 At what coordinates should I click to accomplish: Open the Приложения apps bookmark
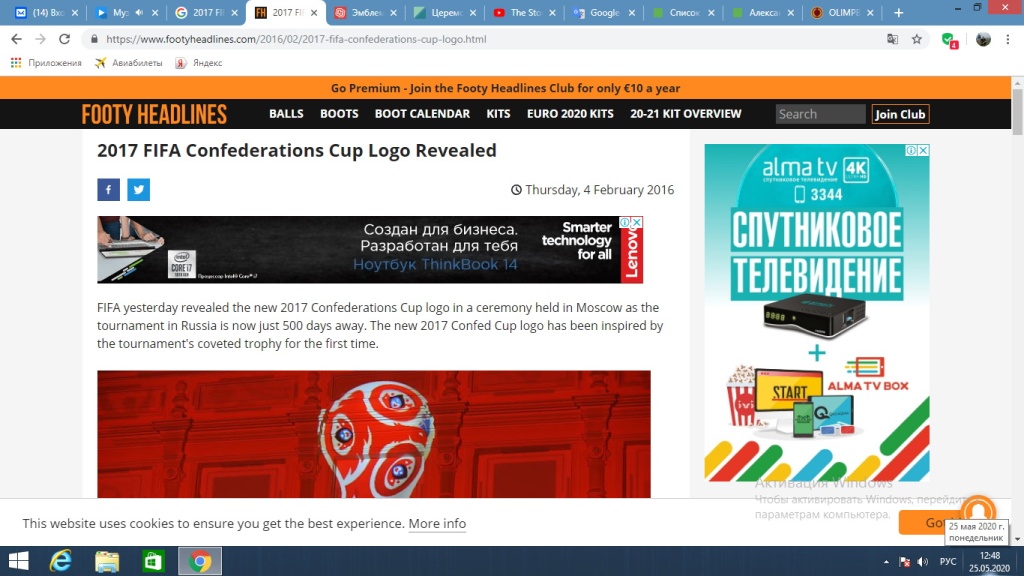pyautogui.click(x=46, y=63)
